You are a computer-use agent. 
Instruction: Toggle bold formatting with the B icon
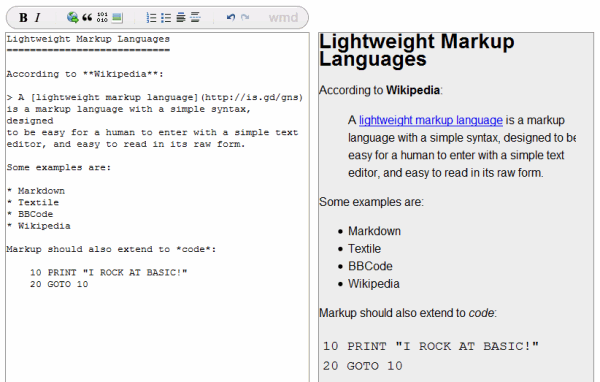(x=23, y=18)
